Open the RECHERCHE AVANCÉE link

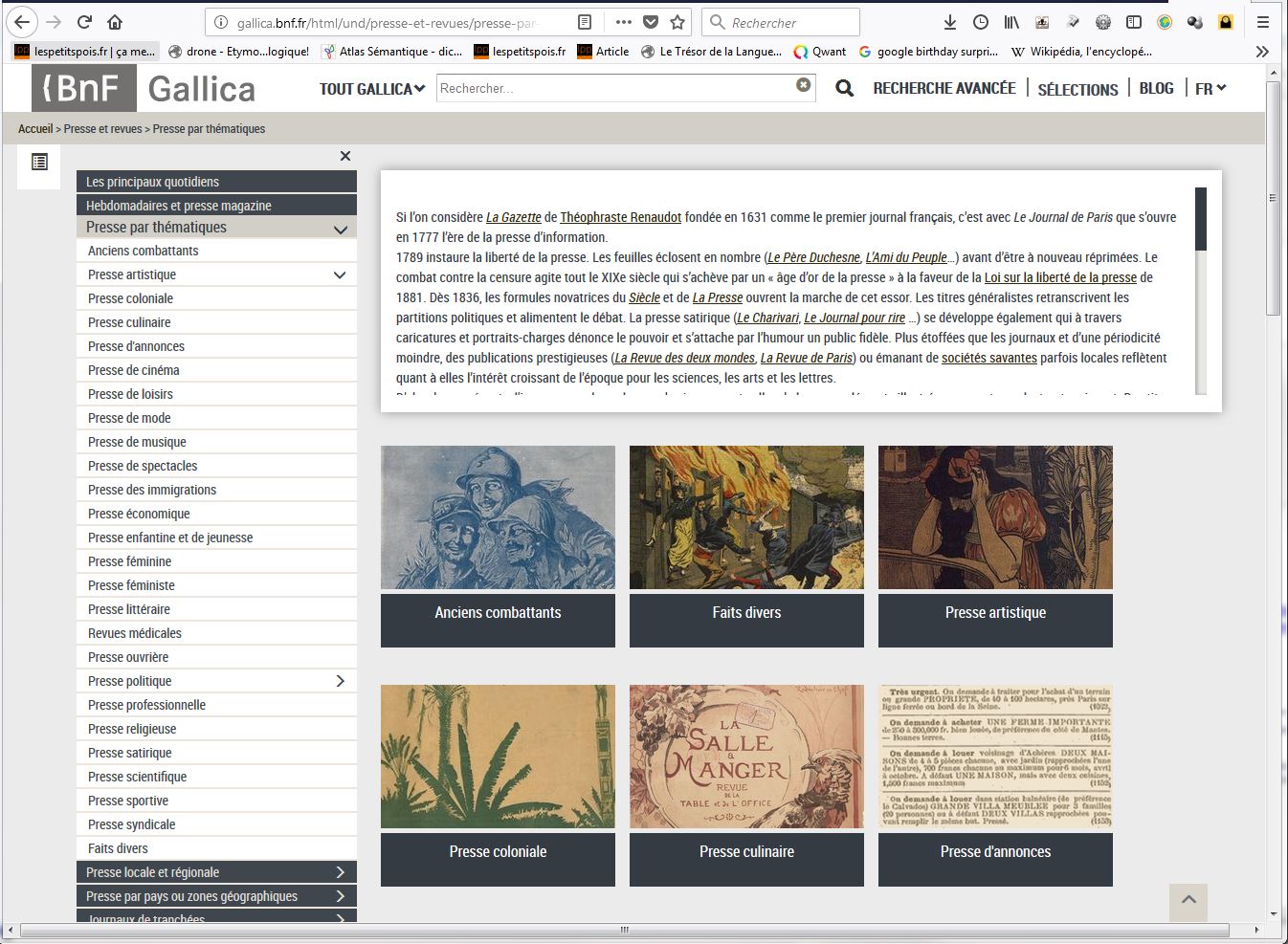tap(944, 88)
